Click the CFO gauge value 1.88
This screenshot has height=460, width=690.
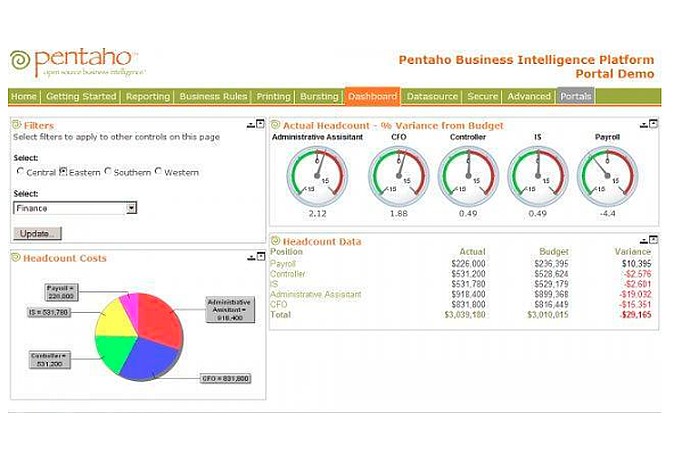click(399, 213)
